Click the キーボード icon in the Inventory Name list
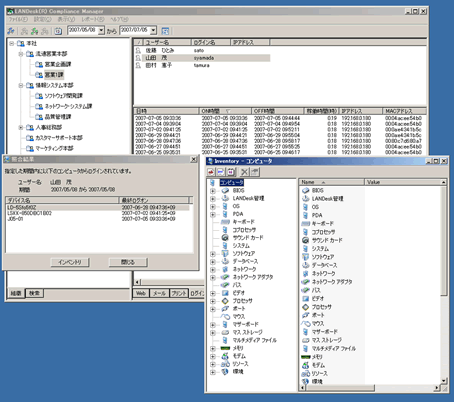Image resolution: width=454 pixels, height=402 pixels. 306,223
